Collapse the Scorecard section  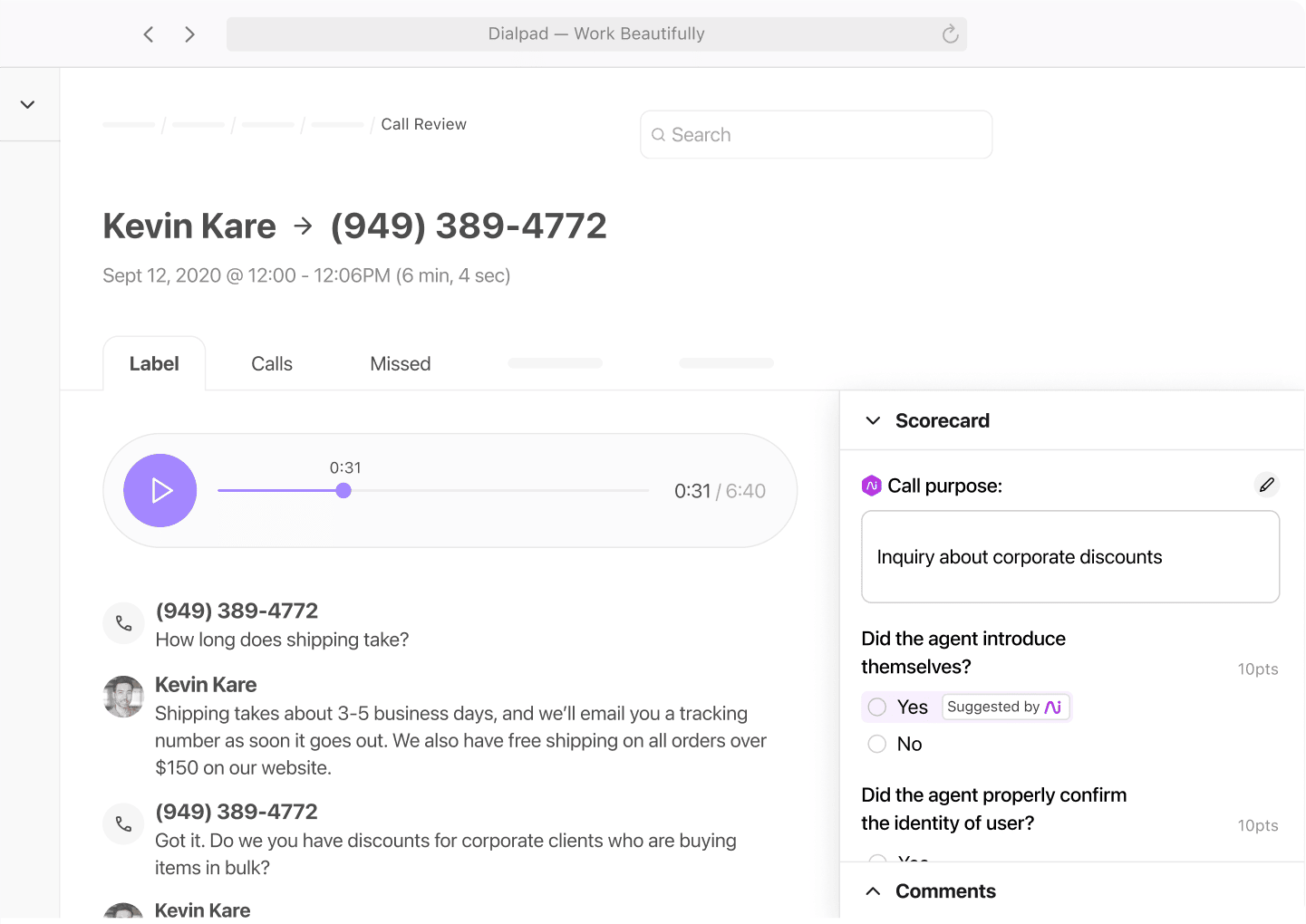pos(872,420)
